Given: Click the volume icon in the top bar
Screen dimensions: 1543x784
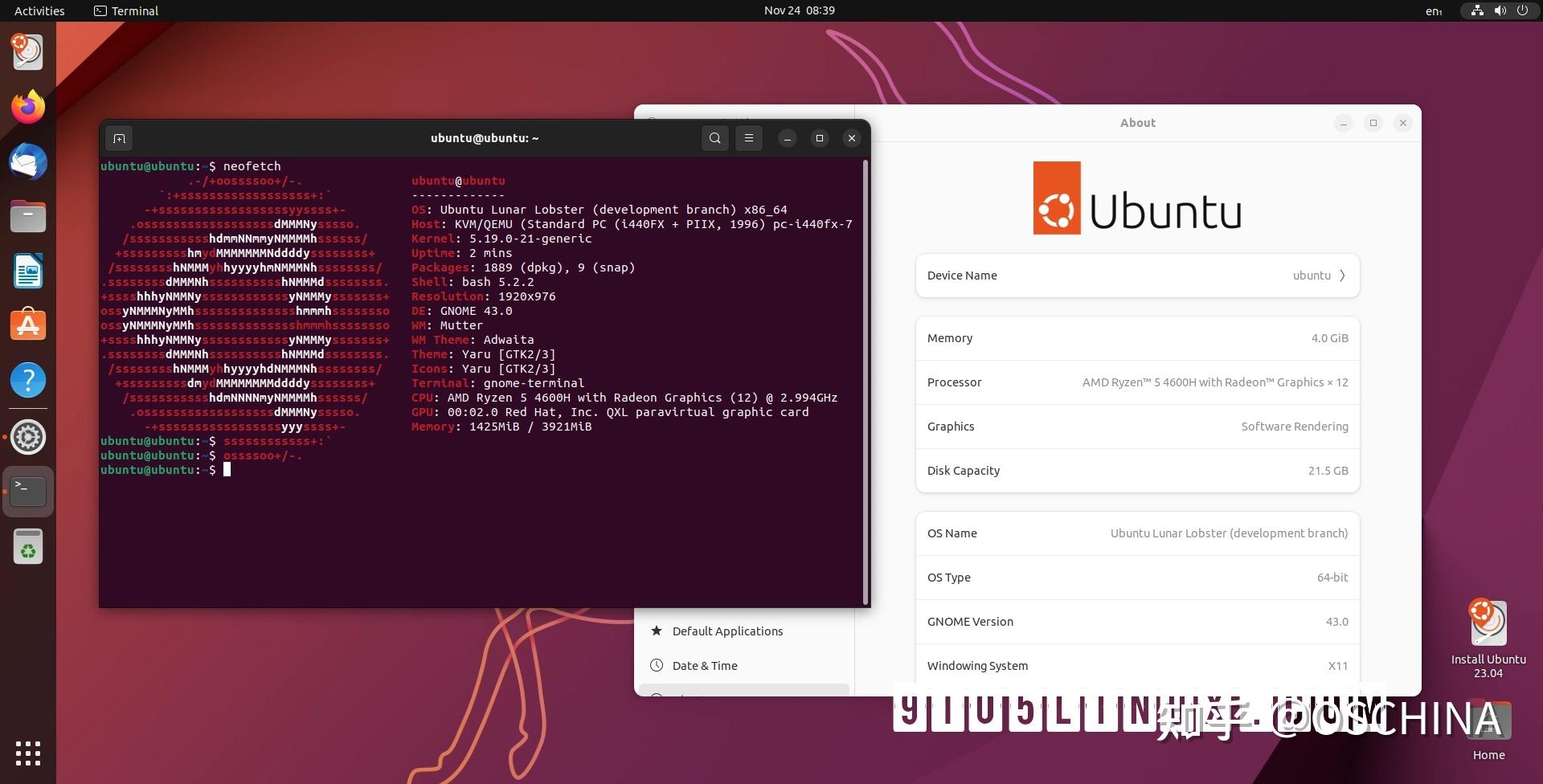Looking at the screenshot, I should [x=1499, y=10].
